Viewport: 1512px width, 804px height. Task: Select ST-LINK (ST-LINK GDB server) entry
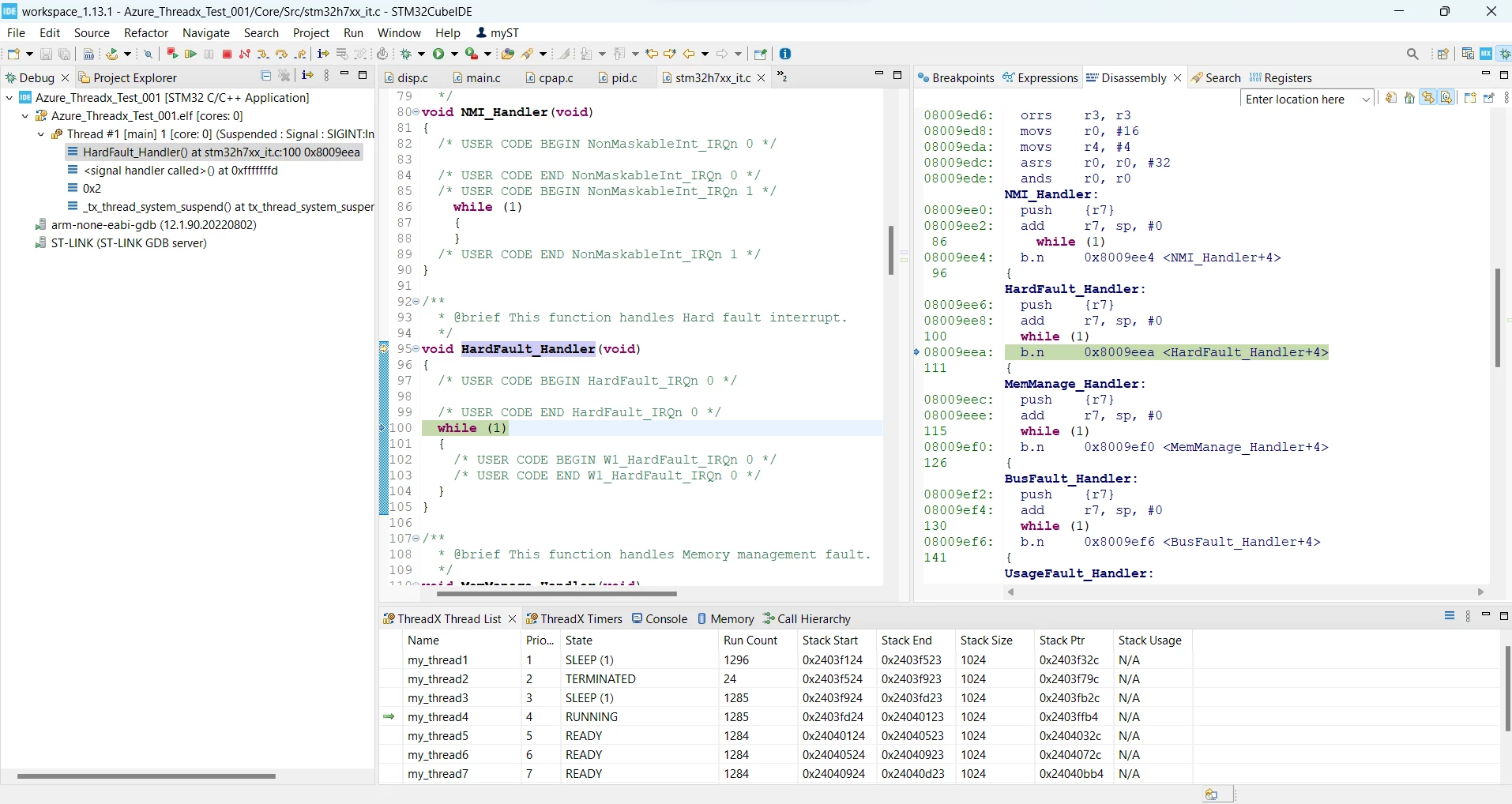pyautogui.click(x=121, y=243)
